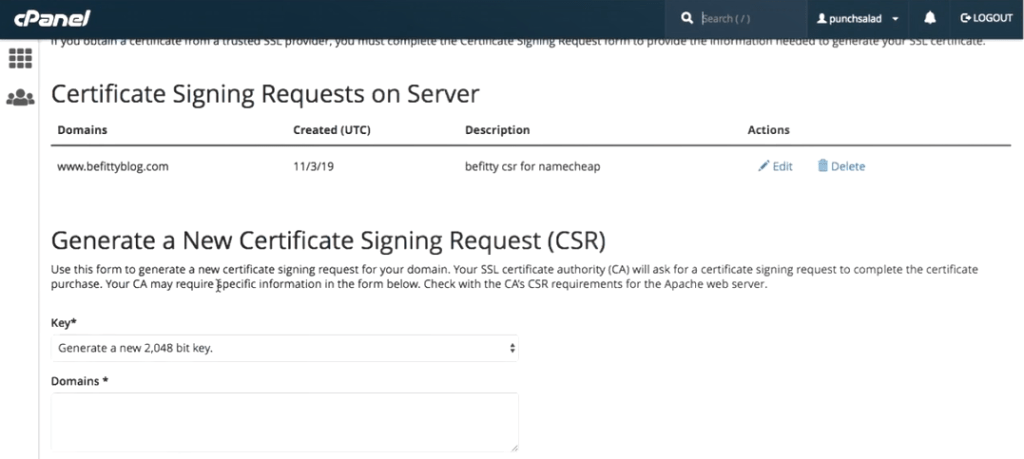Click the trash Delete icon for befittyblog
The image size is (1024, 459).
pyautogui.click(x=823, y=166)
